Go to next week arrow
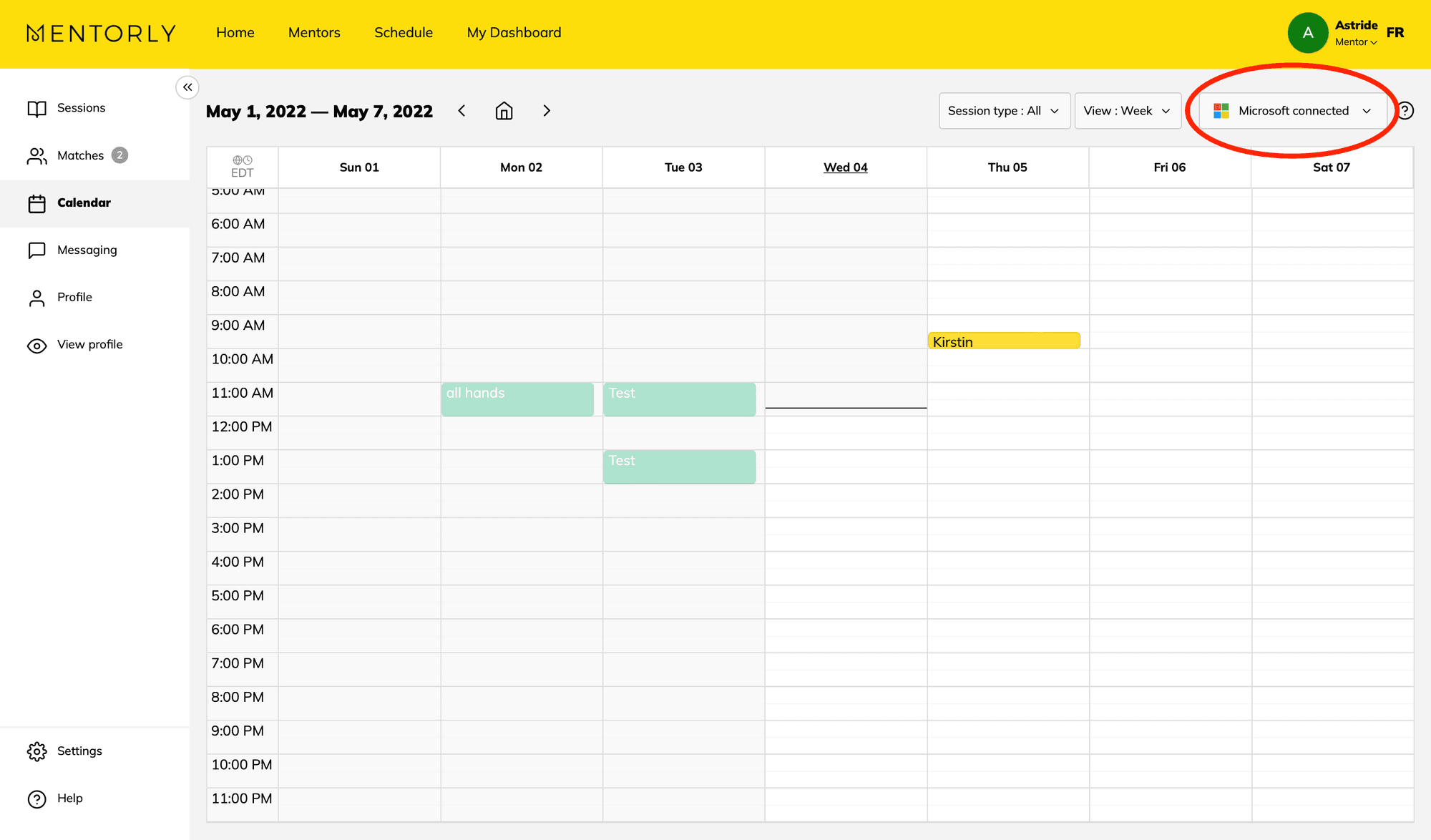Image resolution: width=1431 pixels, height=840 pixels. click(x=547, y=111)
